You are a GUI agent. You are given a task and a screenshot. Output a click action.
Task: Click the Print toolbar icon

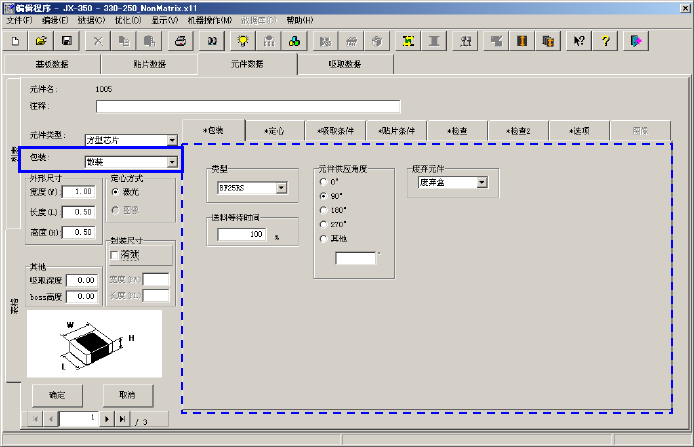click(181, 41)
